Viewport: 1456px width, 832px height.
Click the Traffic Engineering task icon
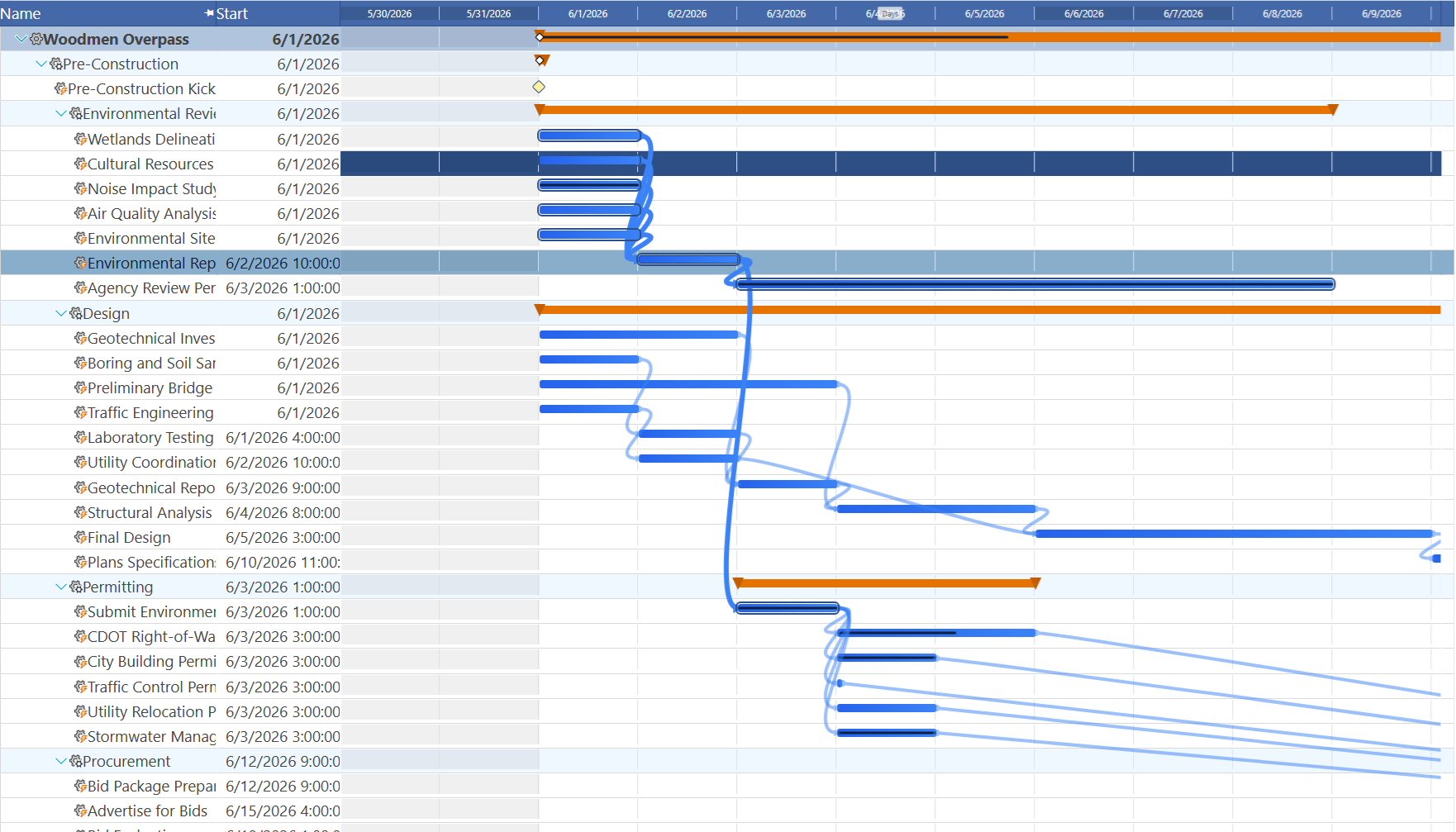80,412
